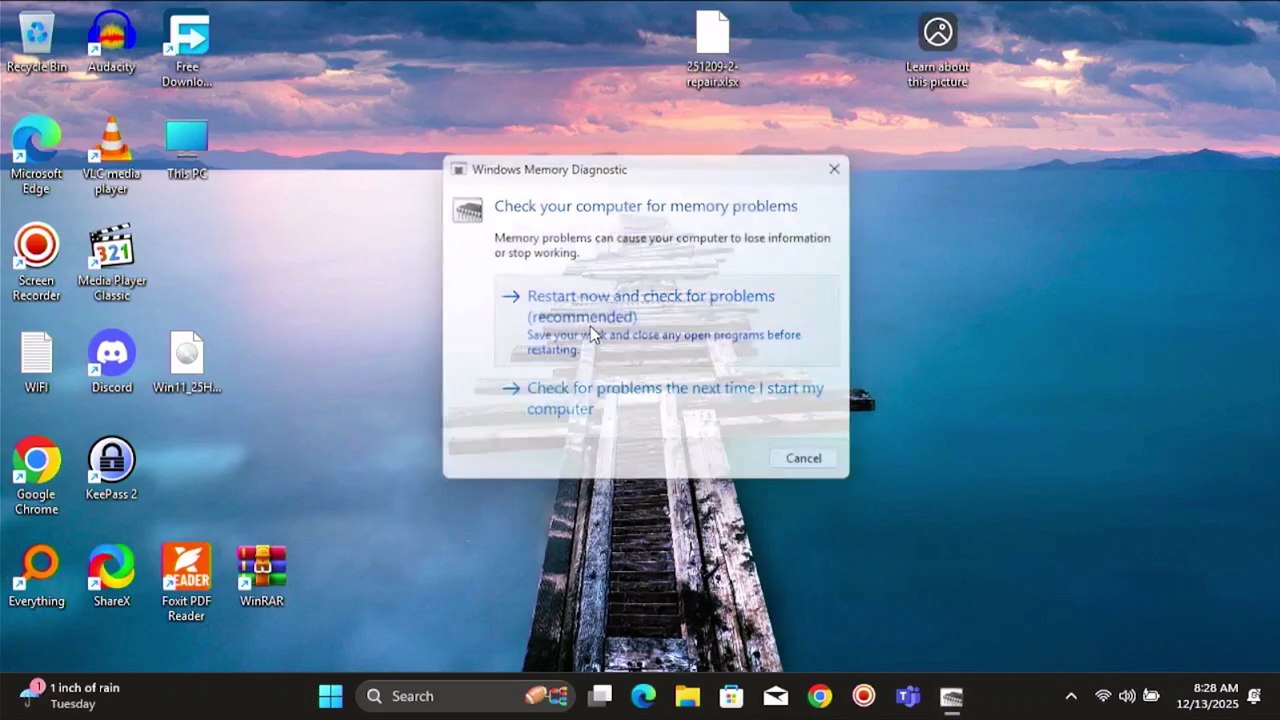1280x720 pixels.
Task: Open the volume speaker tray icon
Action: [1127, 696]
